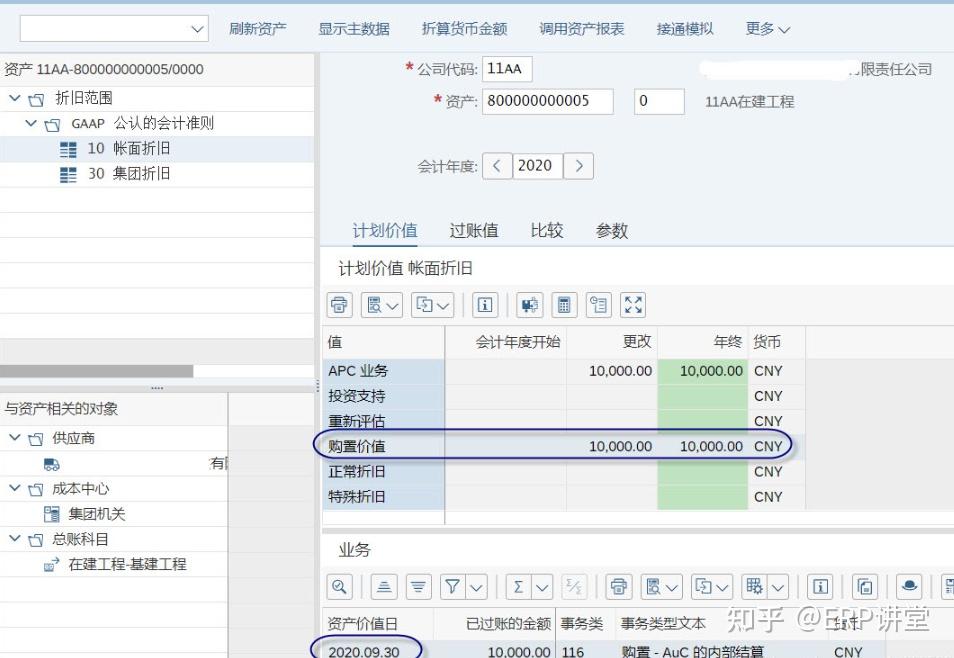The width and height of the screenshot is (954, 658).
Task: Click the magnifying glass search icon in transactions toolbar
Action: click(339, 587)
